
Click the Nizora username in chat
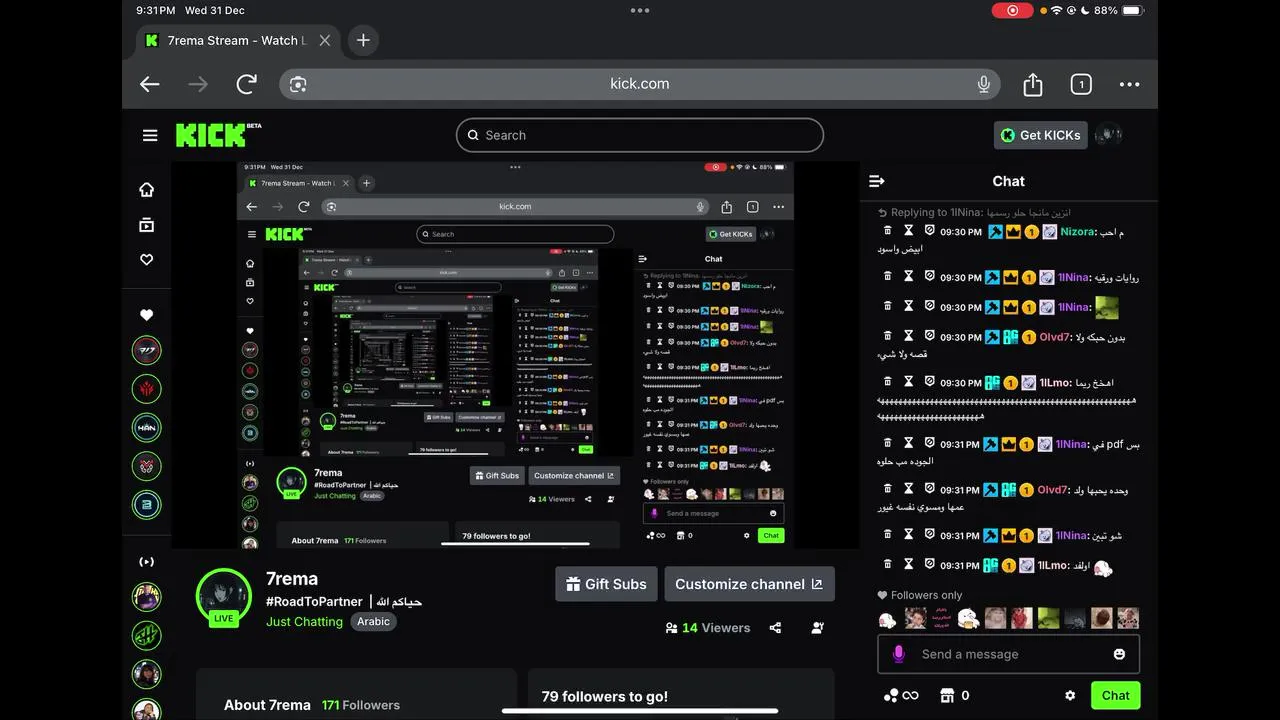pos(1078,231)
